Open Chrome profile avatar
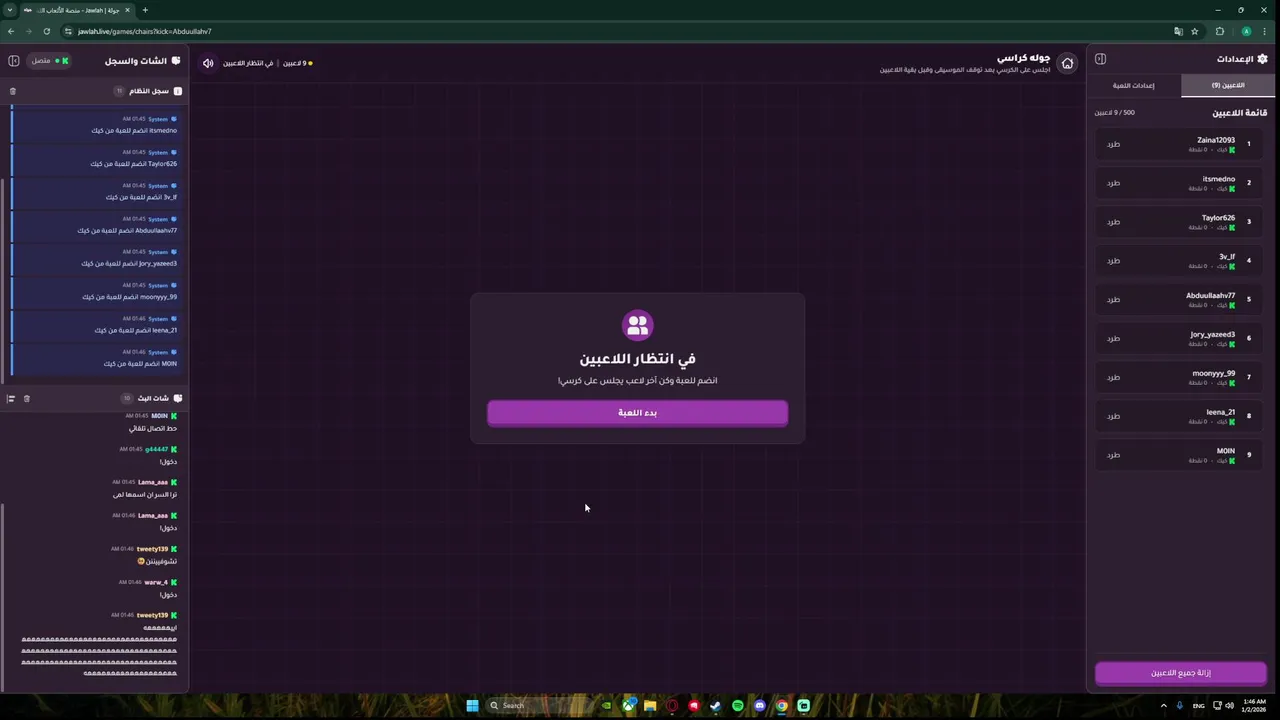Screen dimensions: 1280x720 (x=1246, y=31)
